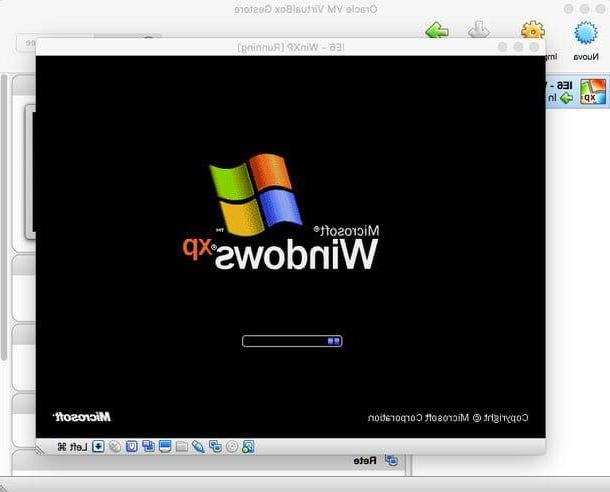Click the IE6 - WinXP [Running] window title
This screenshot has height=492, width=610.
click(291, 47)
